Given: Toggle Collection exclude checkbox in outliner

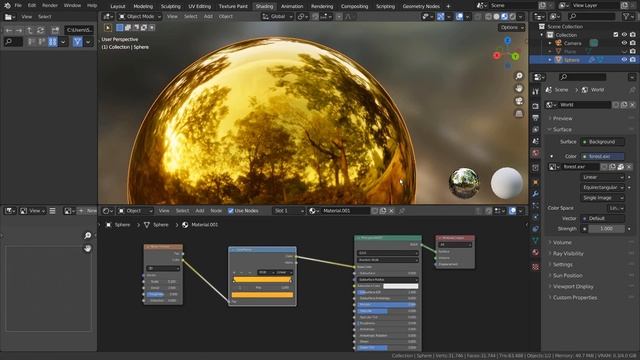Looking at the screenshot, I should 616,35.
